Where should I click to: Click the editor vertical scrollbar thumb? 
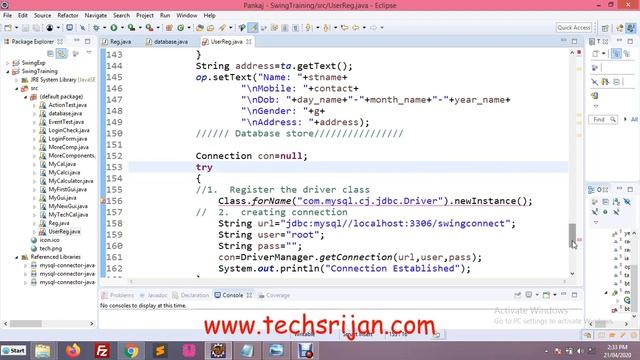572,236
